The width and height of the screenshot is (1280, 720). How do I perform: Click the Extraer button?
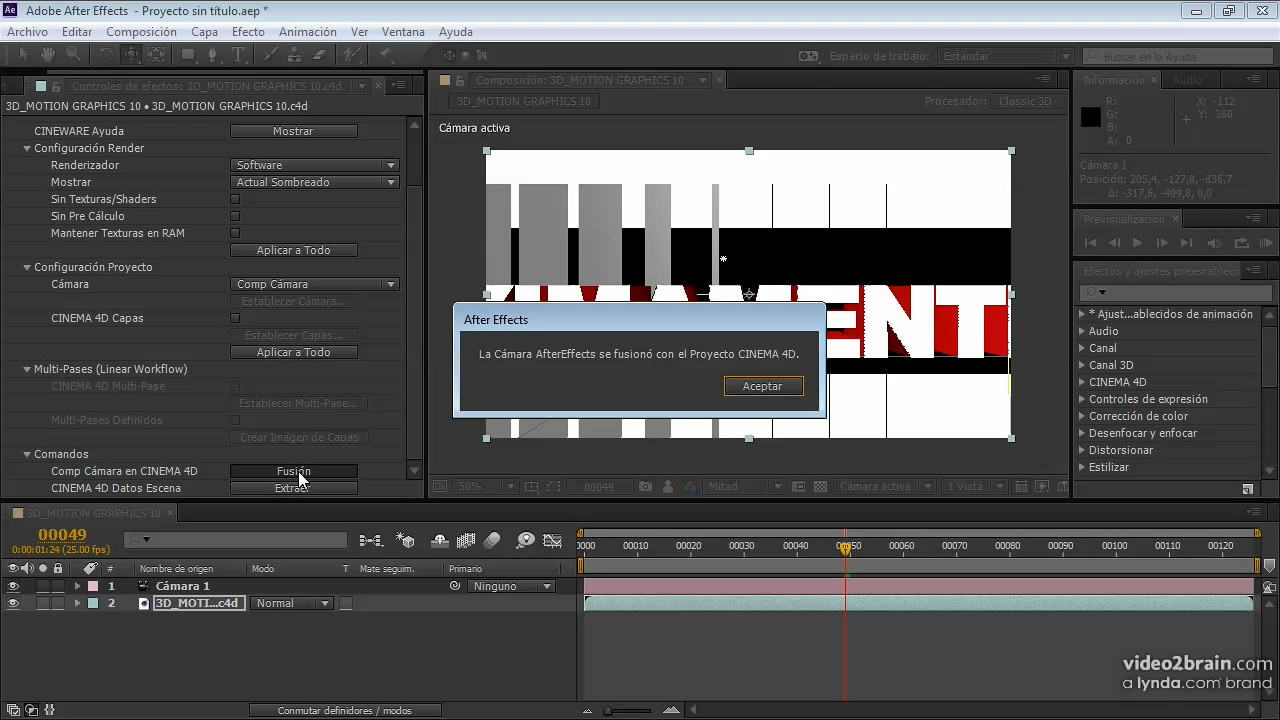[x=293, y=488]
